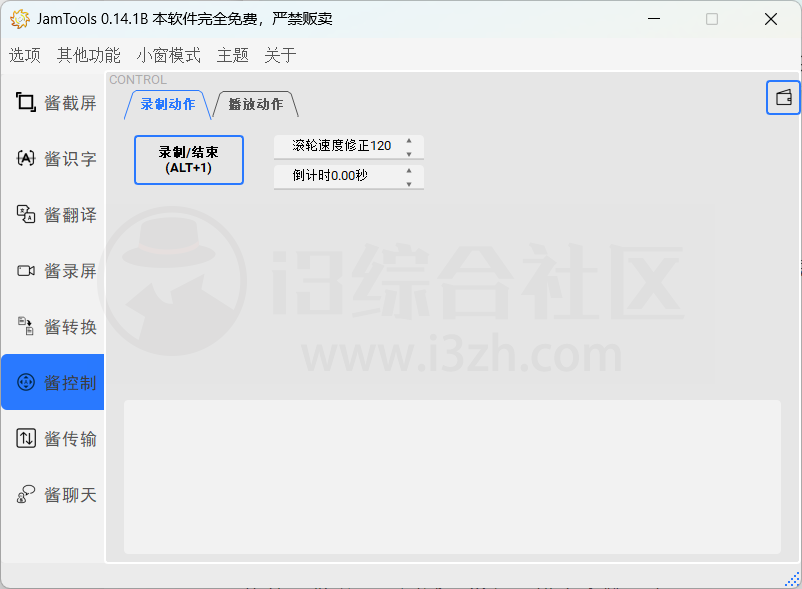Close the JamTools window
Screen dimensions: 802x589
771,19
